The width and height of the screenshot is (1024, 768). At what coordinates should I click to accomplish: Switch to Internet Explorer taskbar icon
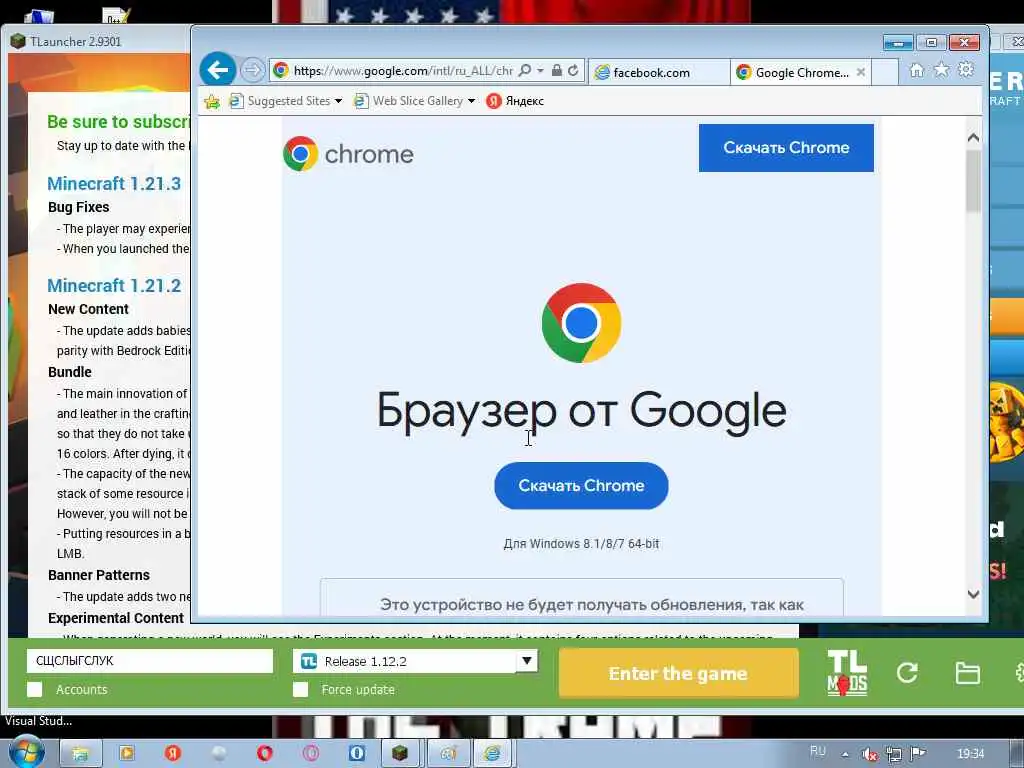pyautogui.click(x=492, y=754)
